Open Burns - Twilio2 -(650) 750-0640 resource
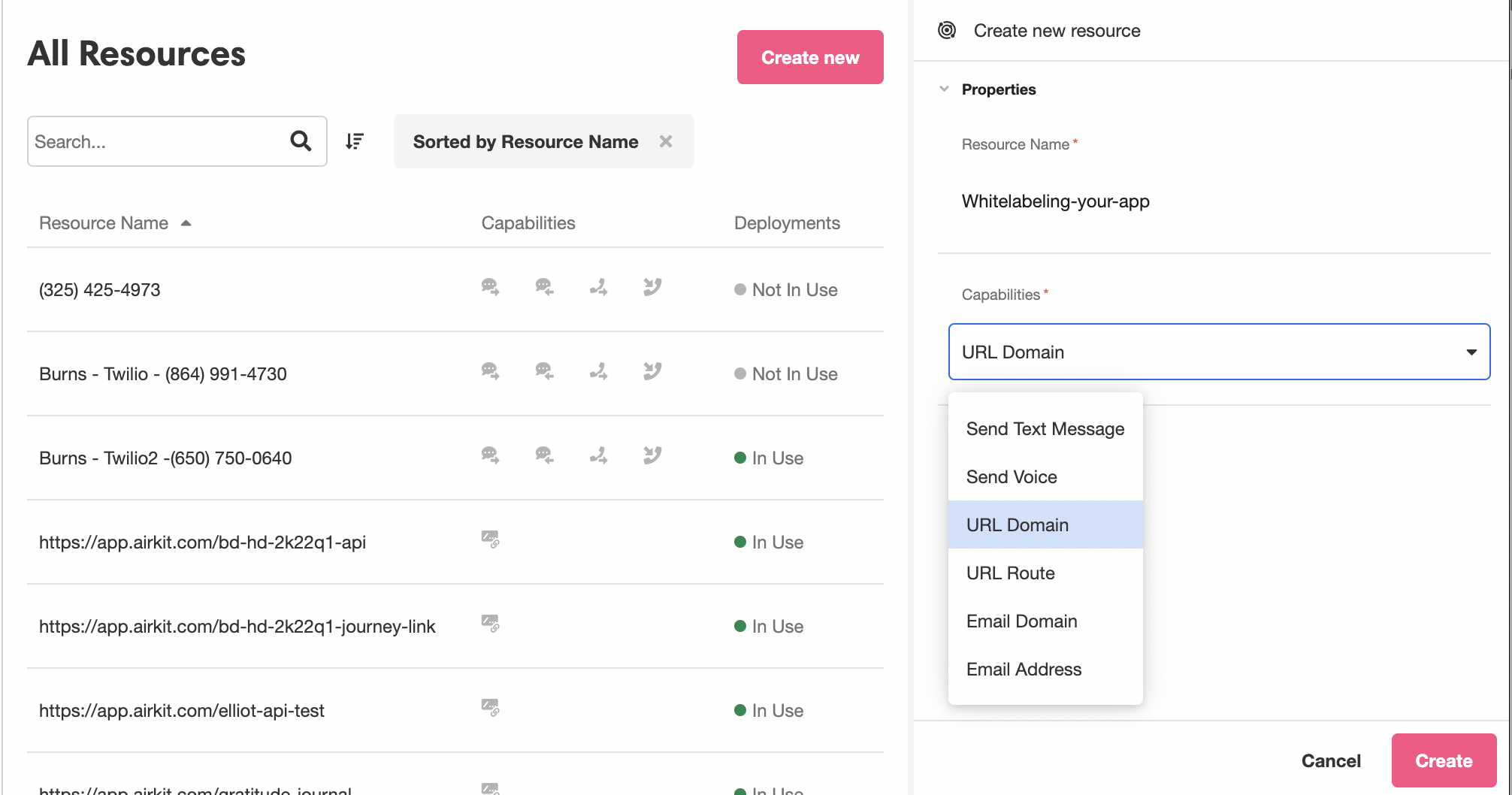Image resolution: width=1512 pixels, height=795 pixels. (x=455, y=458)
